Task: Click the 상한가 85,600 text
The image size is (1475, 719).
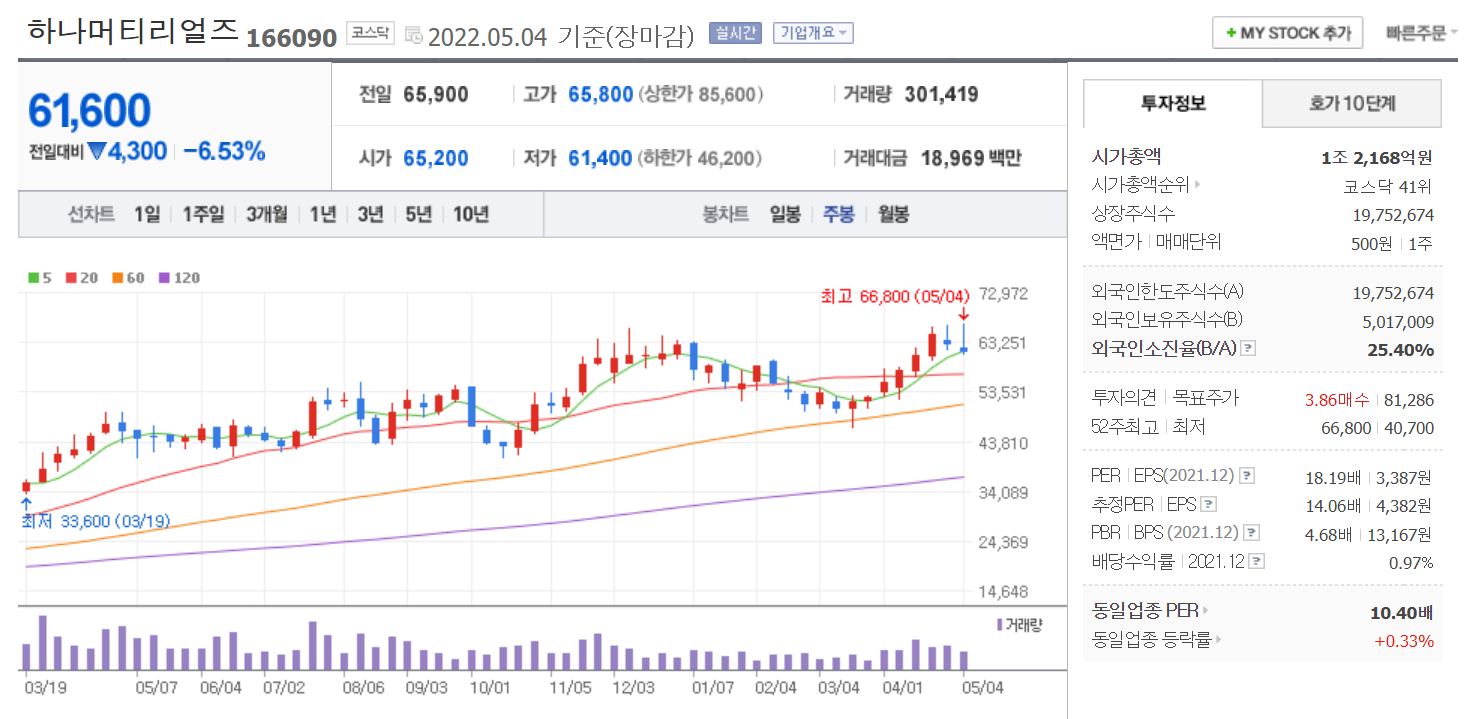Action: (x=701, y=95)
